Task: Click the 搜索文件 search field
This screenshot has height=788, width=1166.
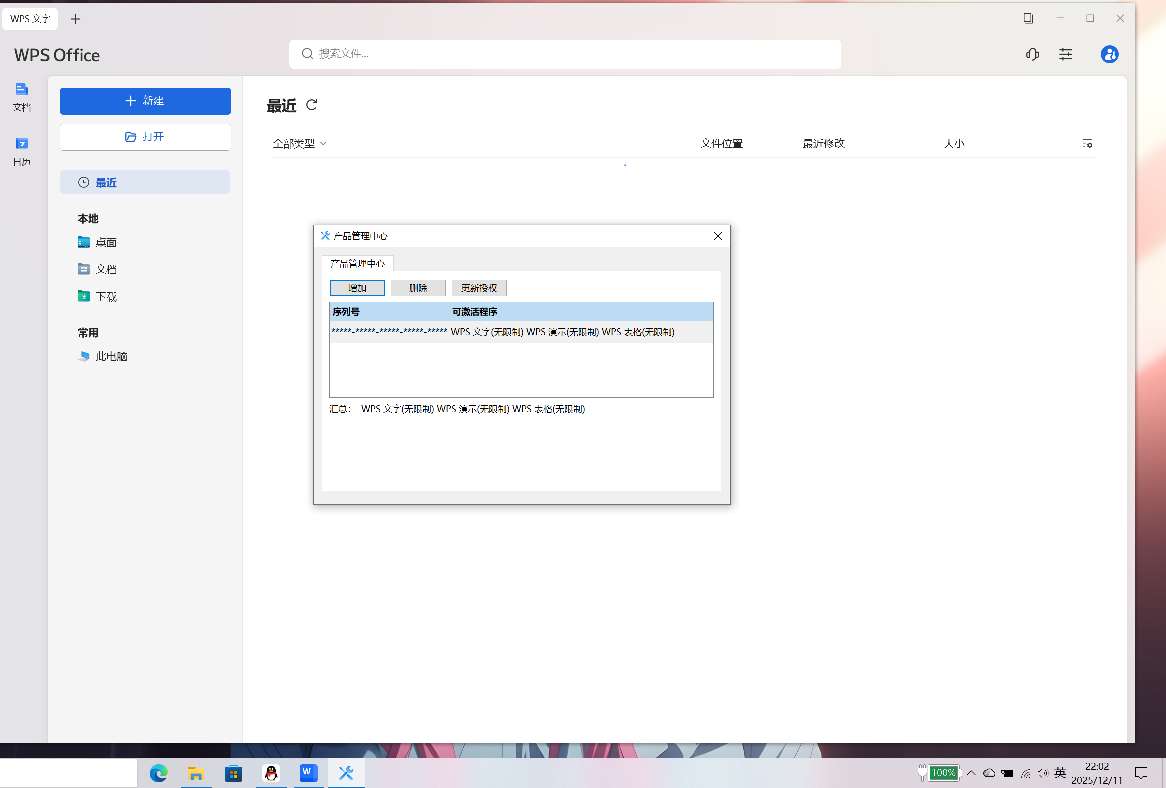Action: (565, 54)
